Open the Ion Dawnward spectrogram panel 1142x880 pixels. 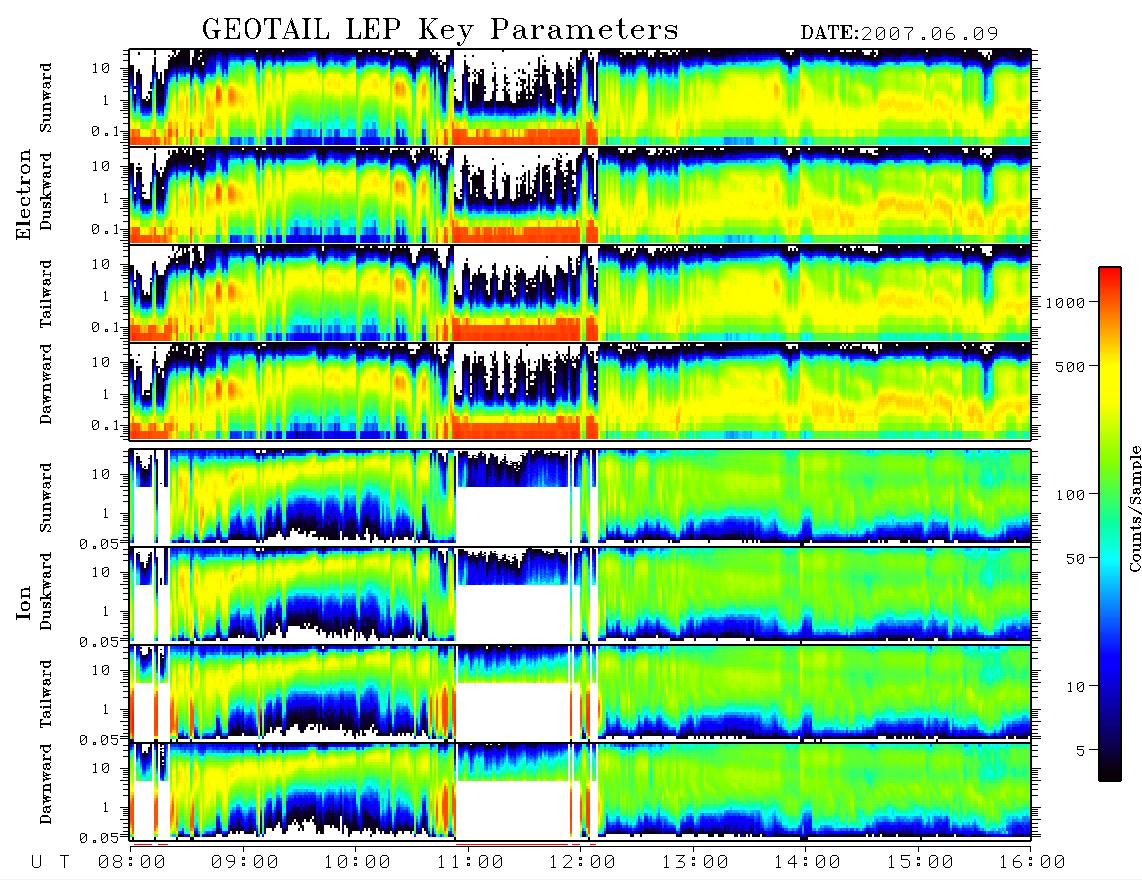coord(580,790)
